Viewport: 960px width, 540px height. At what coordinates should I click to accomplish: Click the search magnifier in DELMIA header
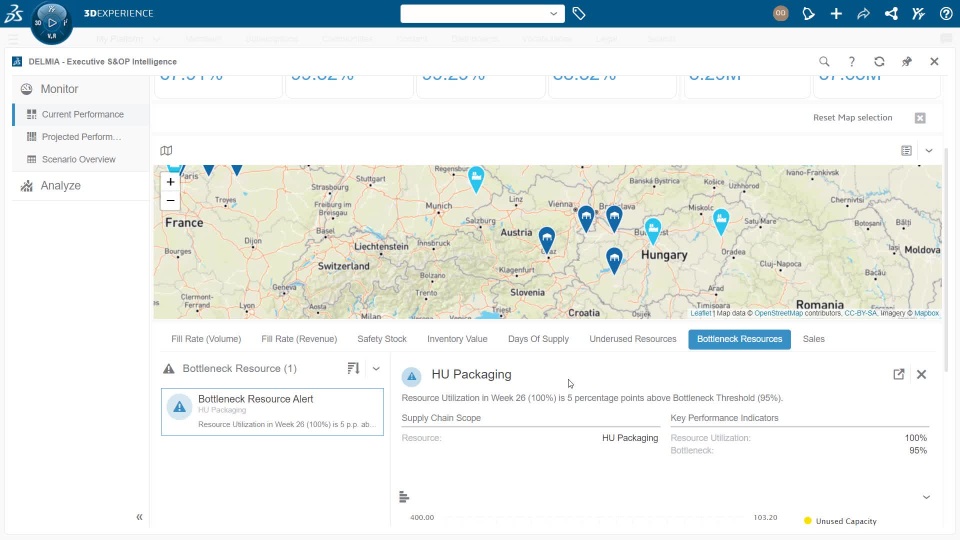click(824, 61)
